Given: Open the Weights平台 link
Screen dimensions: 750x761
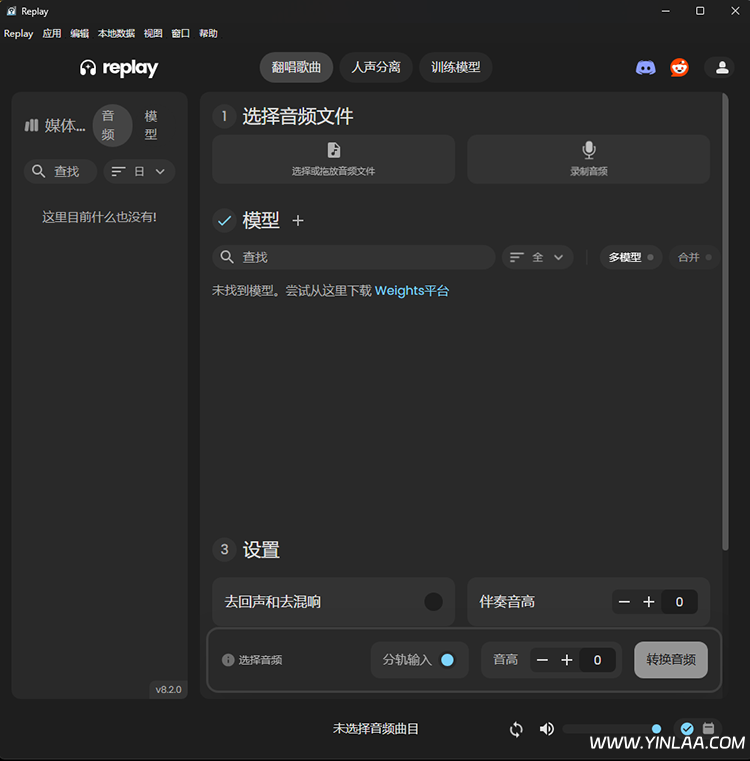Looking at the screenshot, I should [412, 291].
